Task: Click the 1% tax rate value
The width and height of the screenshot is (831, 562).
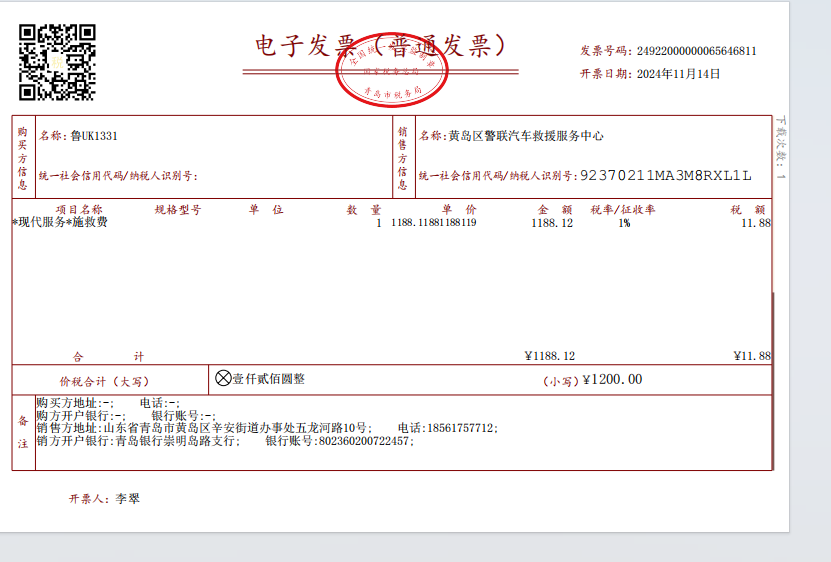Action: tap(623, 223)
